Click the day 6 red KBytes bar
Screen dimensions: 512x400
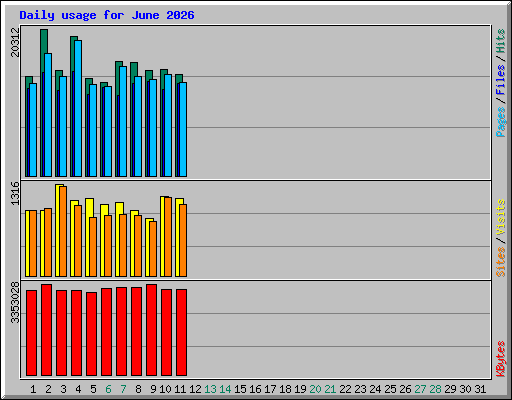106,332
